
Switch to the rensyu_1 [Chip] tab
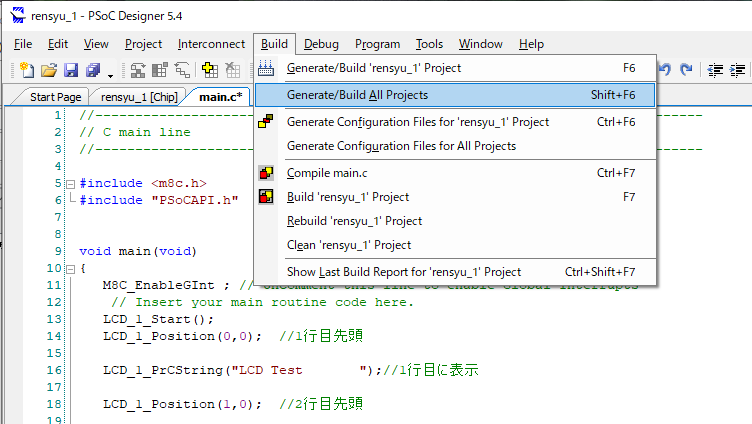click(139, 97)
